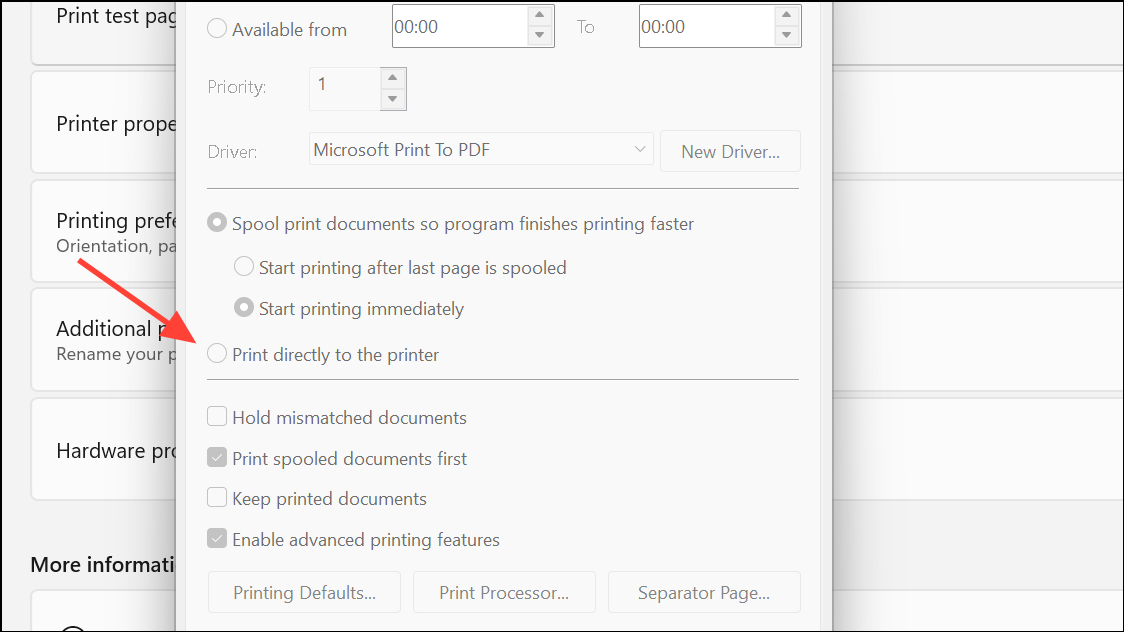Decrease the Priority value with the down arrow
This screenshot has height=632, width=1124.
pyautogui.click(x=392, y=100)
